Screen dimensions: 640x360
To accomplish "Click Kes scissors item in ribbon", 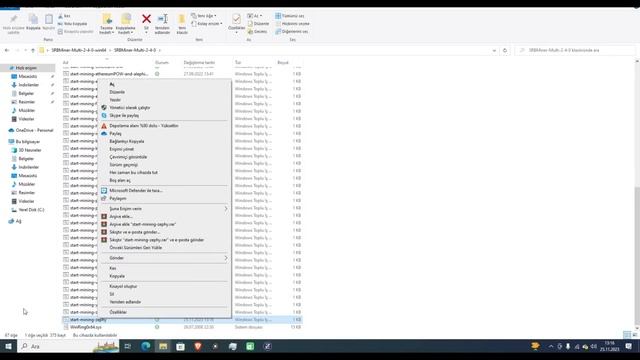I will pos(64,16).
